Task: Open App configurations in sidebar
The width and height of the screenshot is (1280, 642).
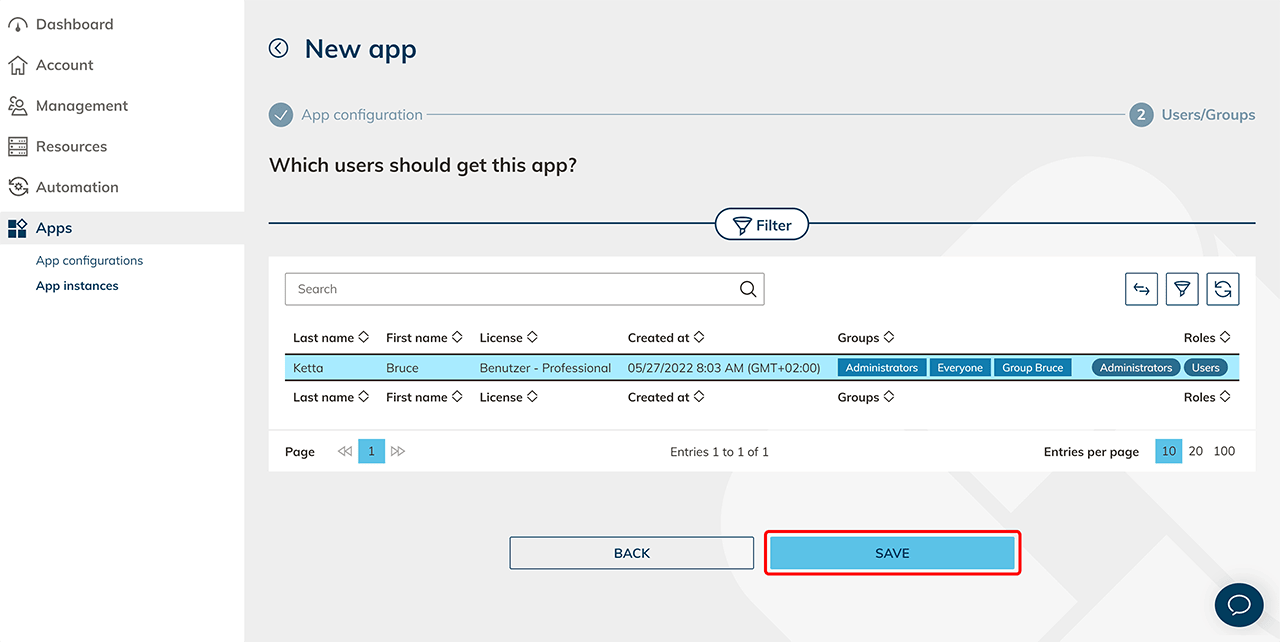Action: click(89, 261)
